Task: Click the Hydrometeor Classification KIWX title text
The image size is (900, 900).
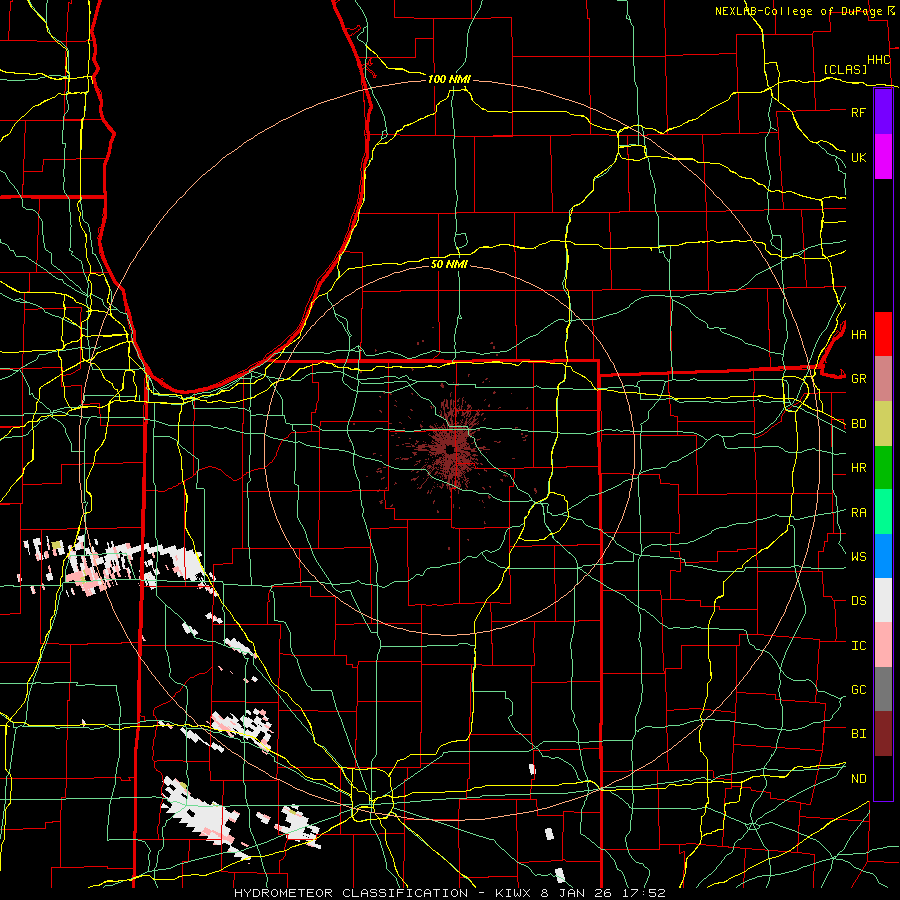Action: click(449, 893)
